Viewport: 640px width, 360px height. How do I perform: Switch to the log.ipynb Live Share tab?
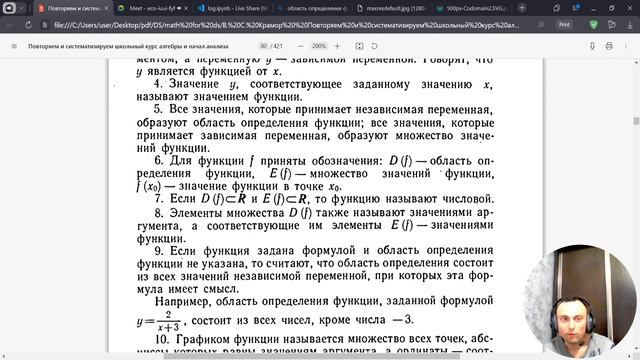pyautogui.click(x=233, y=8)
